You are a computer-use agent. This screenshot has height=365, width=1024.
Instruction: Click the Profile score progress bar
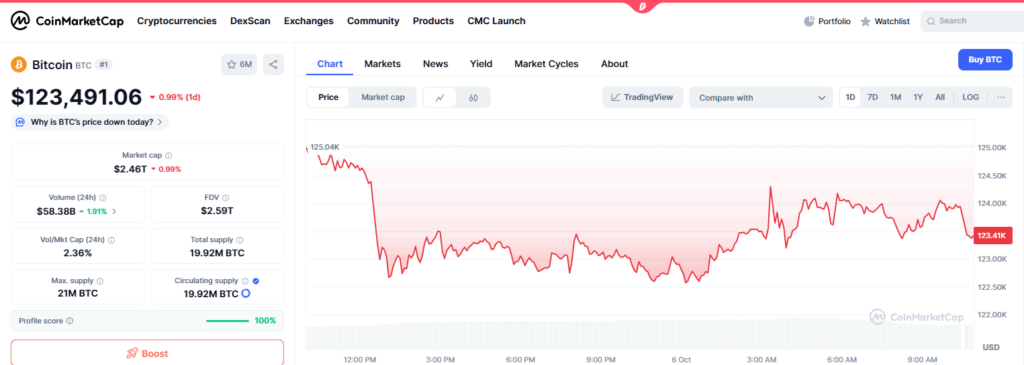point(227,321)
